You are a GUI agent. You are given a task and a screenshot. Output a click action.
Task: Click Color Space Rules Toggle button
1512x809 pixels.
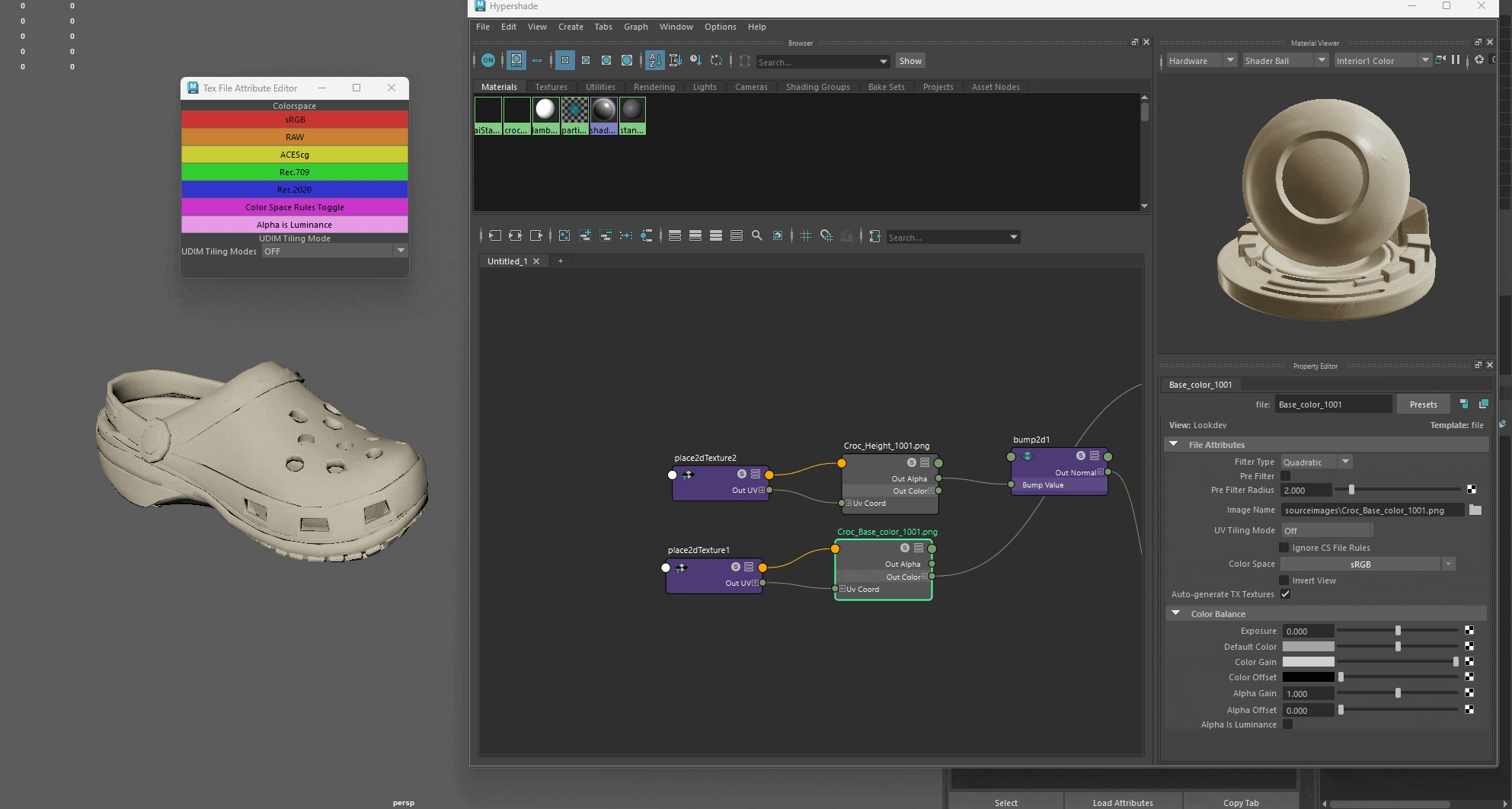pos(295,207)
